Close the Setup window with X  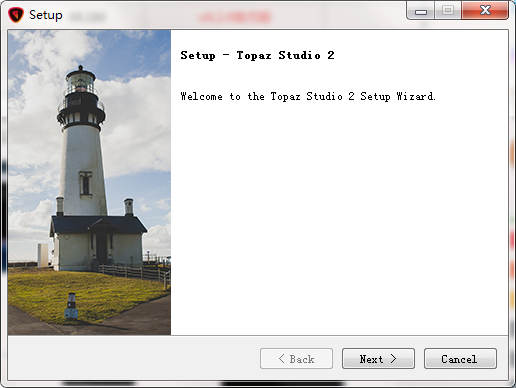(x=485, y=10)
